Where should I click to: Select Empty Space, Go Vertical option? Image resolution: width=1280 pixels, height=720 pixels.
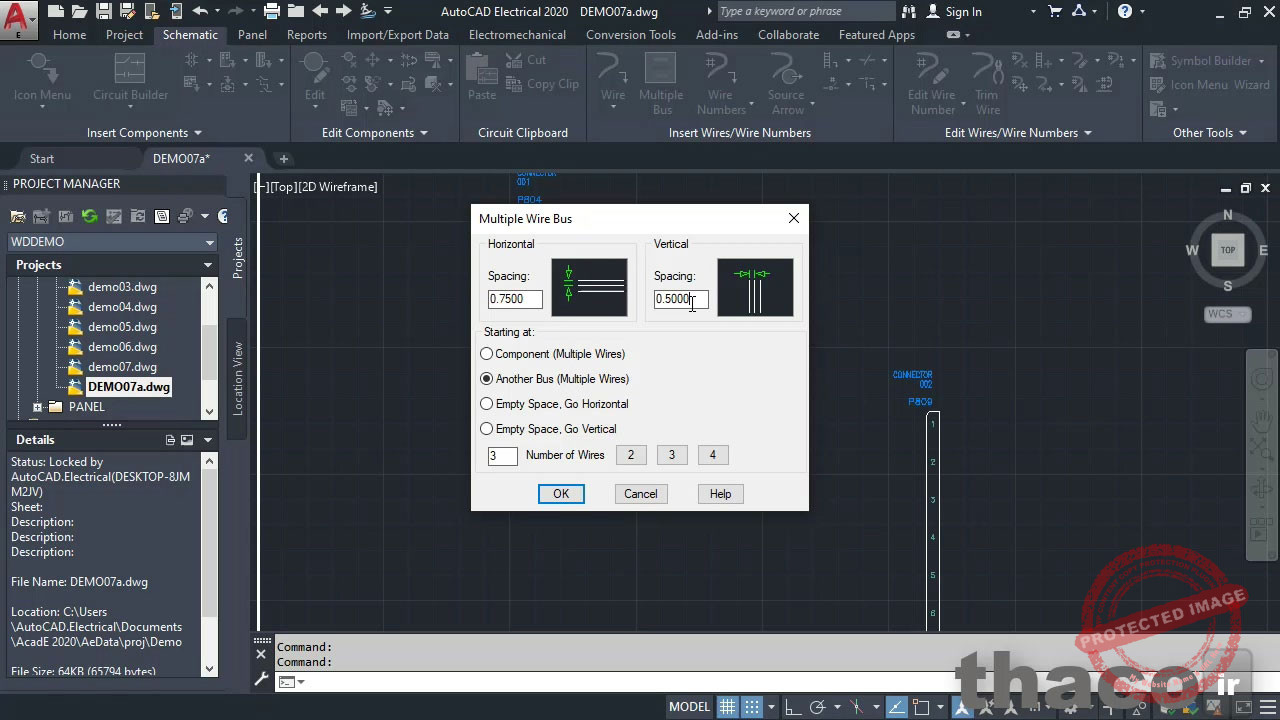(x=486, y=428)
